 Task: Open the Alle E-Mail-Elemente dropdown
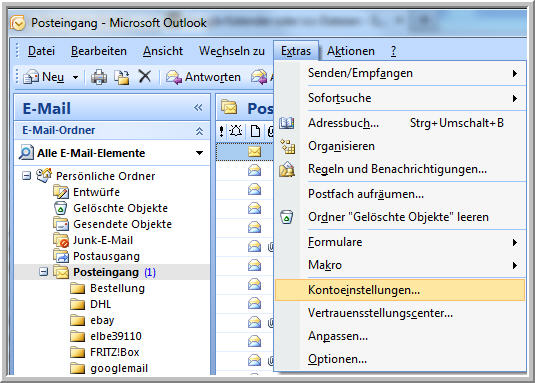[x=199, y=153]
